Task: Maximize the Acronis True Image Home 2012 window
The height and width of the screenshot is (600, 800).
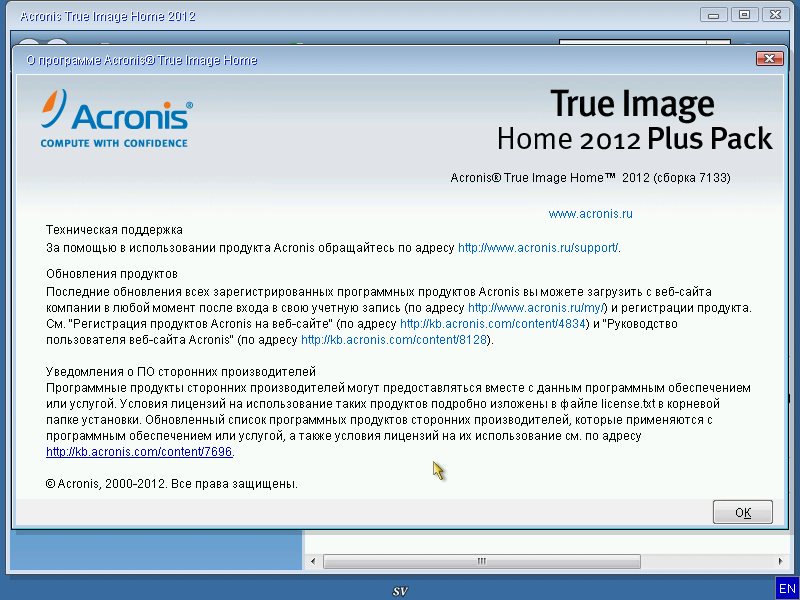Action: 744,15
